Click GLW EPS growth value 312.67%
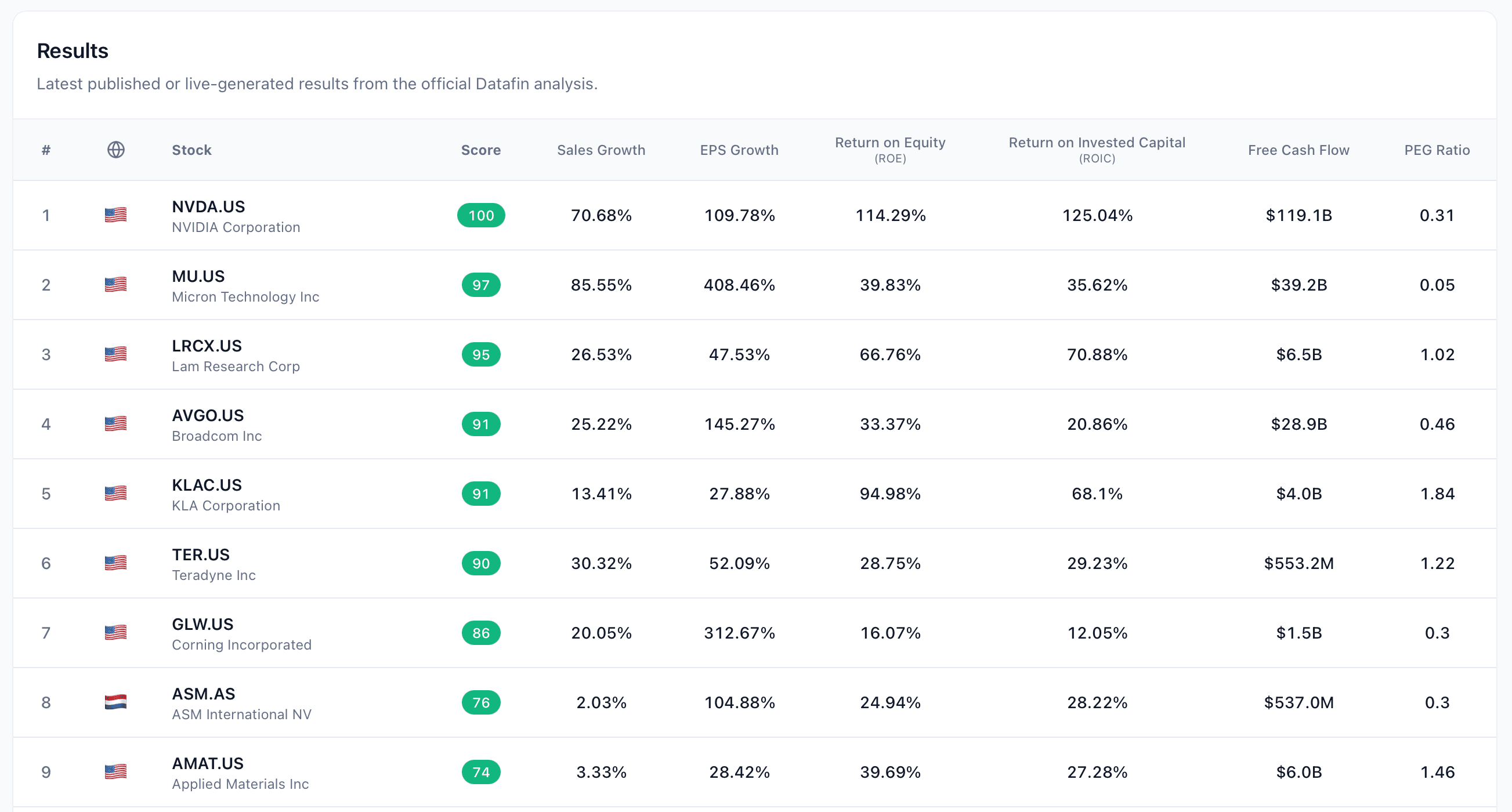The width and height of the screenshot is (1512, 812). coord(739,632)
